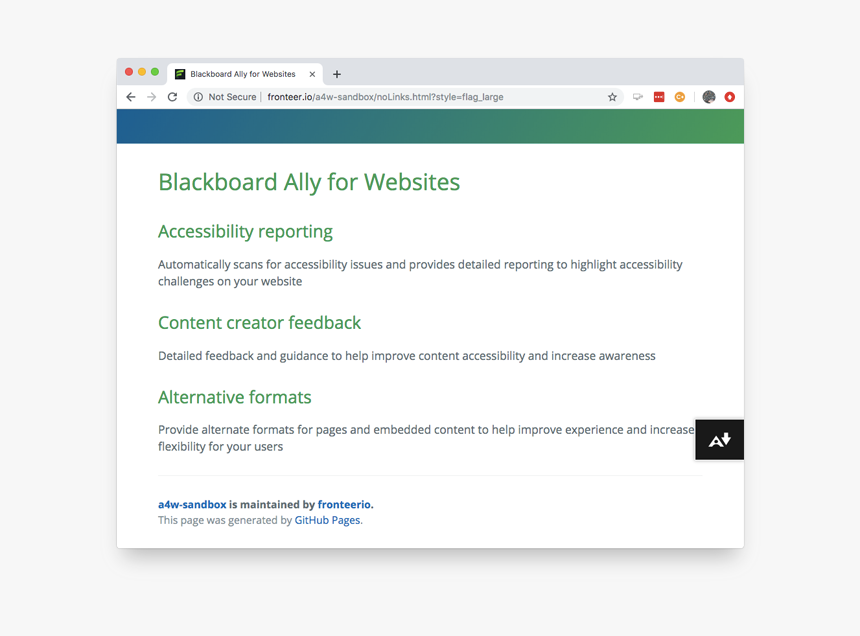Viewport: 860px width, 636px height.
Task: Click paragraph starting 'Provide alternate formats'
Action: [426, 438]
